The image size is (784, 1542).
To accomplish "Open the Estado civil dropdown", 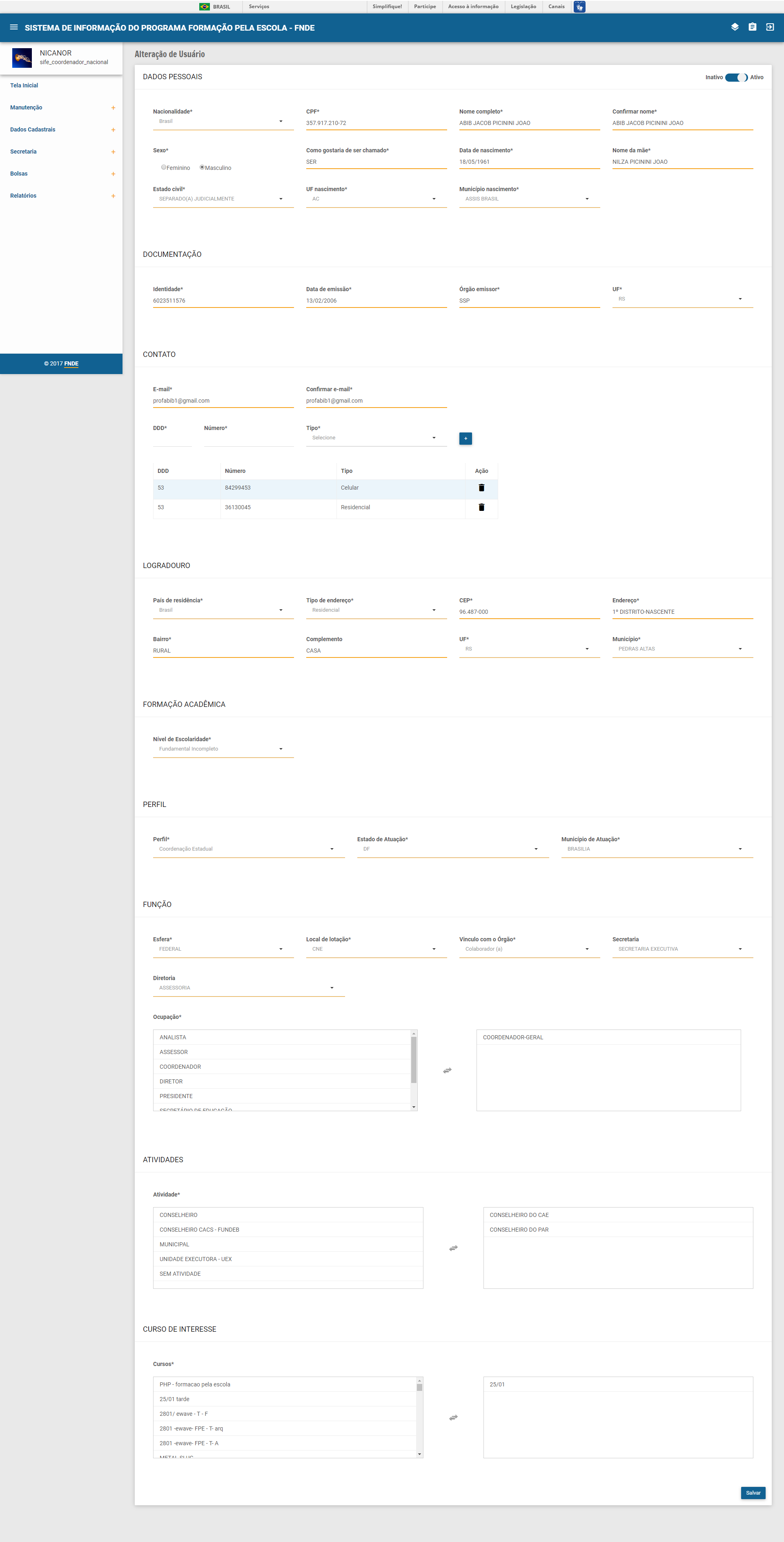I will coord(223,199).
